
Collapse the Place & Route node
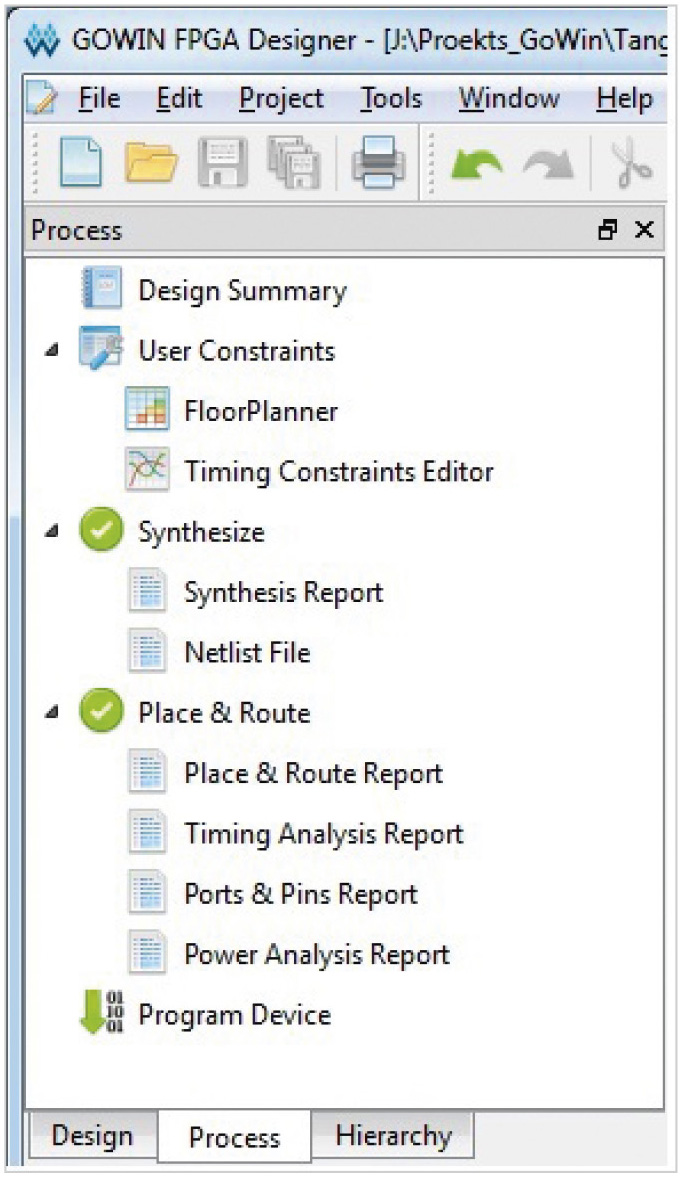(x=50, y=713)
